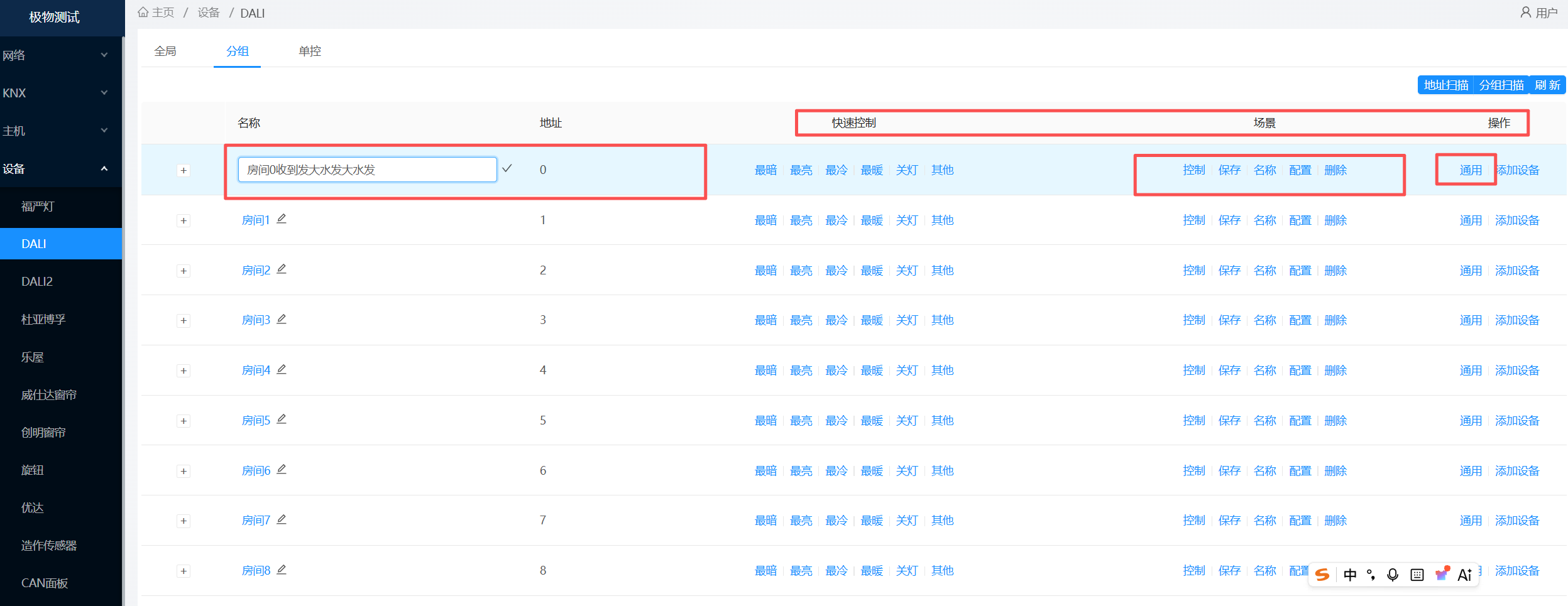Open CAN面板 in the sidebar
The width and height of the screenshot is (1568, 606).
[x=61, y=583]
